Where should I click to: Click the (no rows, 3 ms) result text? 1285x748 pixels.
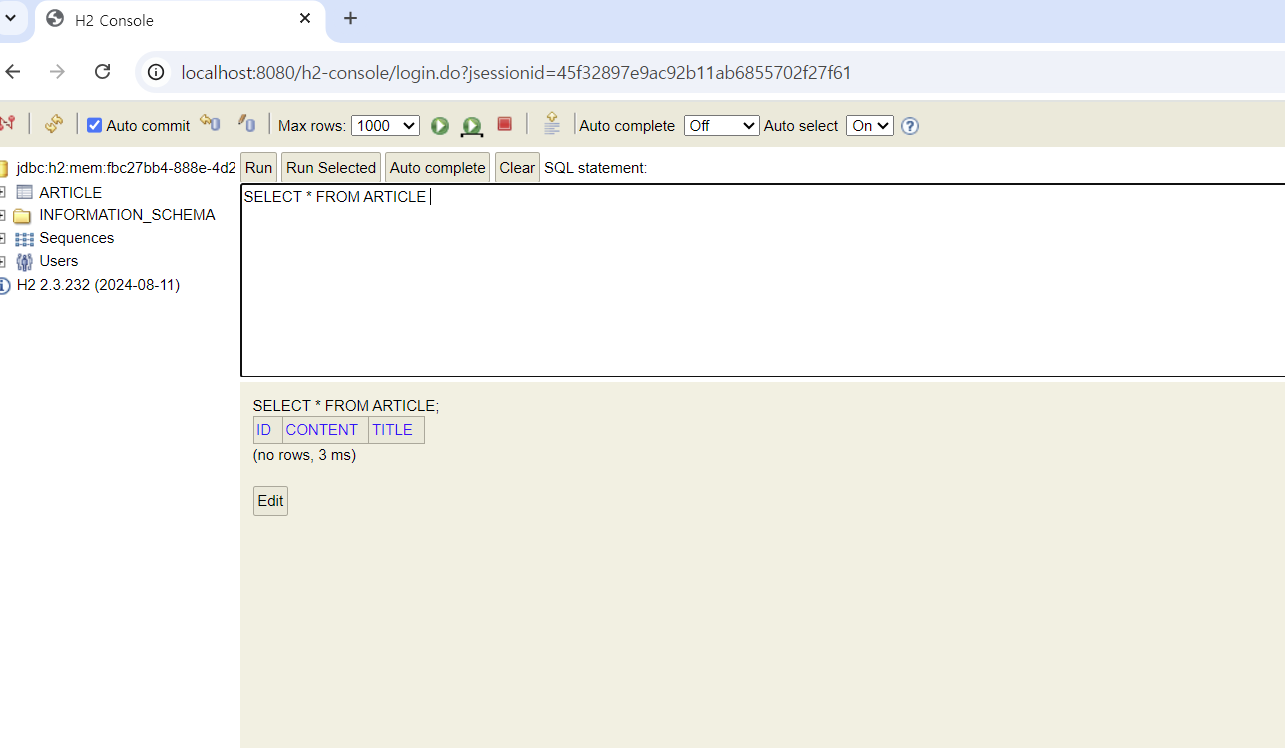coord(304,455)
